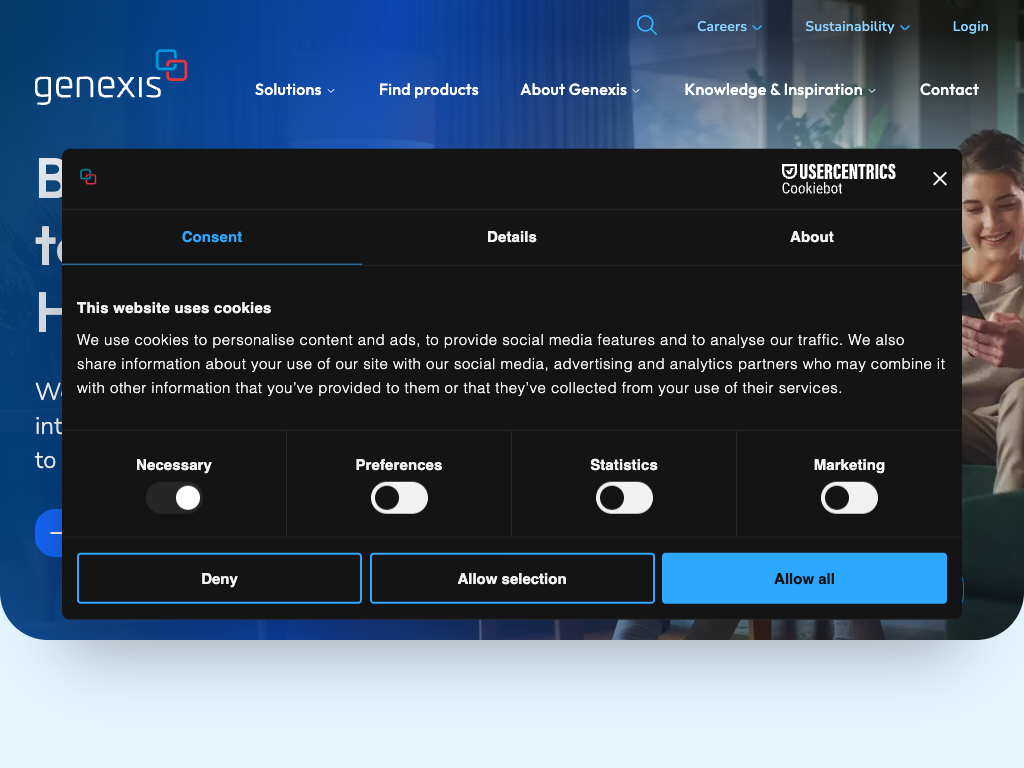Expand the Sustainability dropdown

click(857, 27)
